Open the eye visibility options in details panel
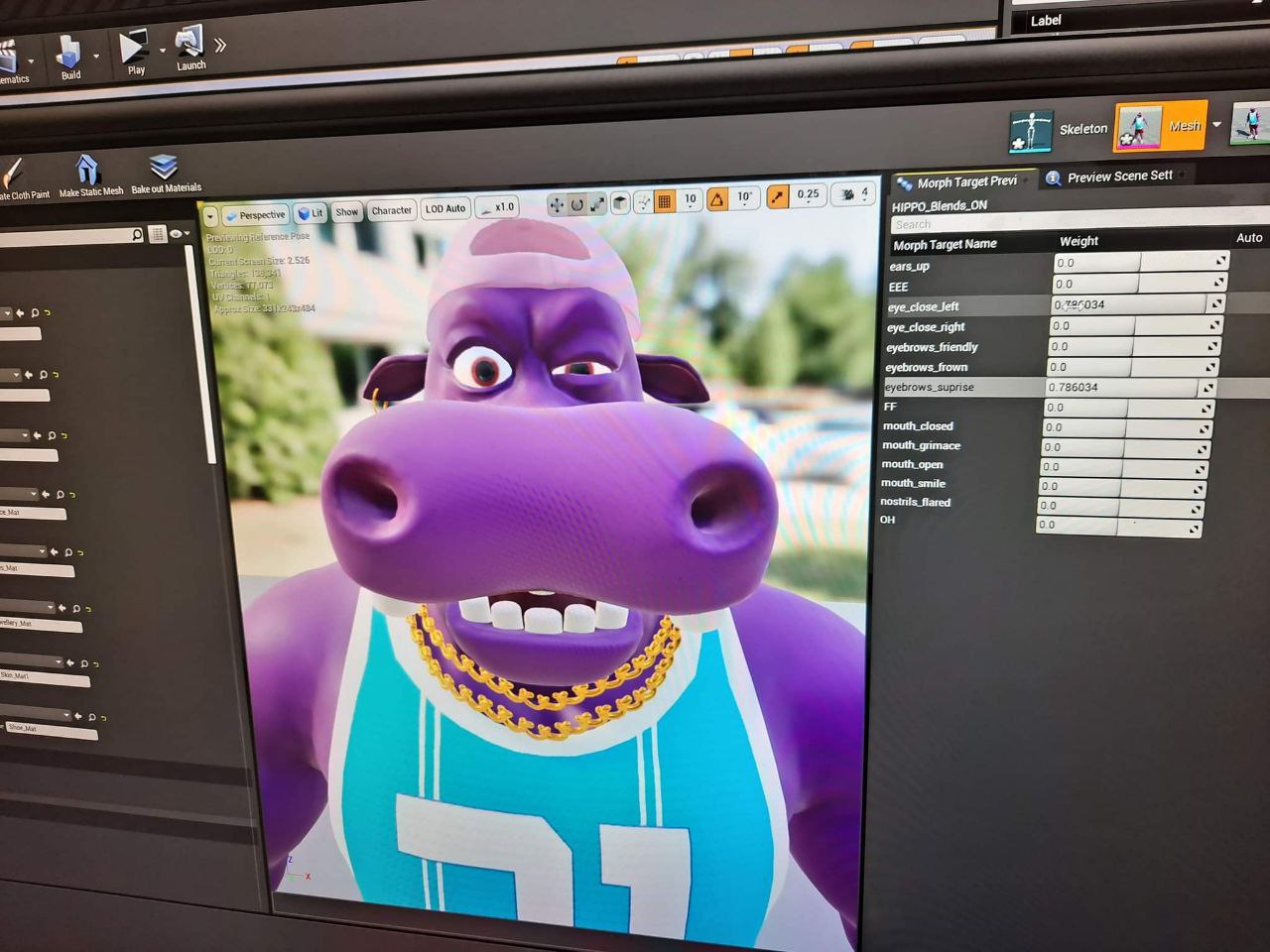1270x952 pixels. 179,233
